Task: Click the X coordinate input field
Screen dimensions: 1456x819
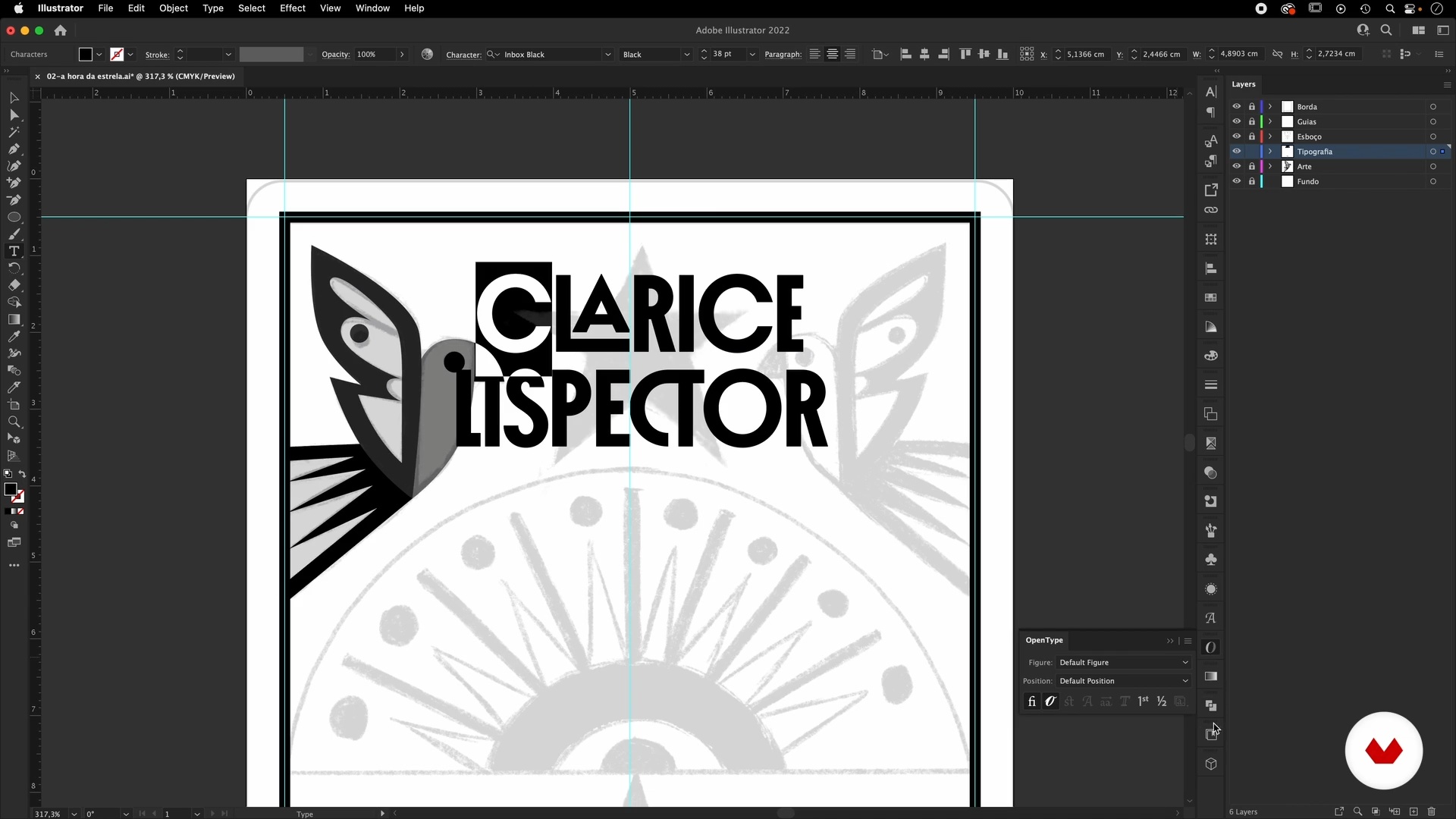Action: tap(1087, 55)
